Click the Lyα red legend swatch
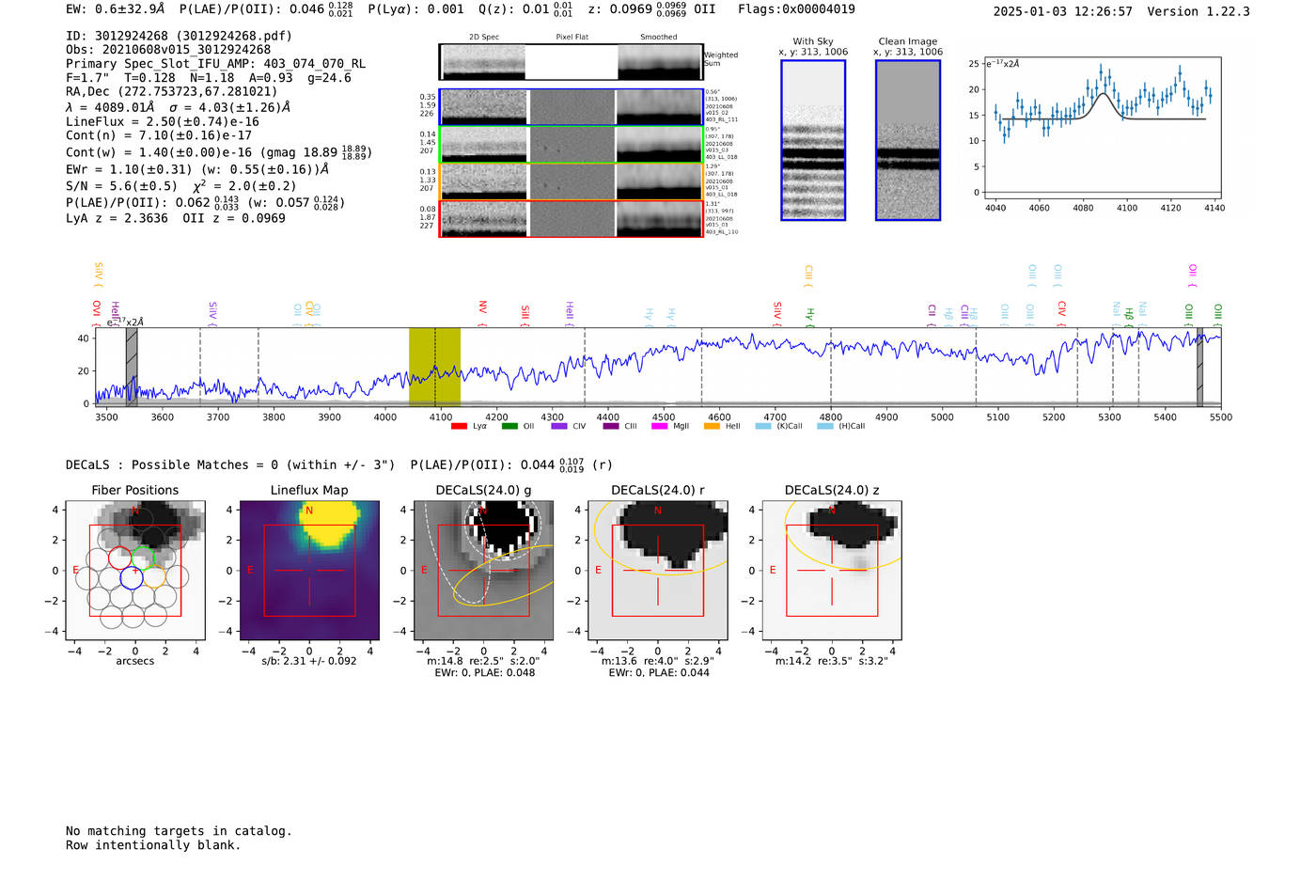1316x896 pixels. click(459, 426)
